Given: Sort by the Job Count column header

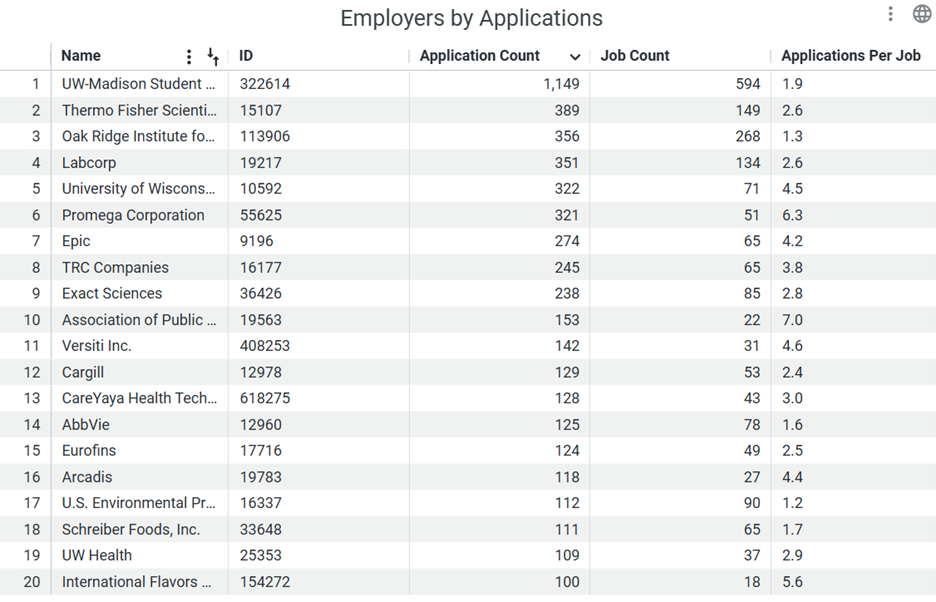Looking at the screenshot, I should tap(635, 56).
